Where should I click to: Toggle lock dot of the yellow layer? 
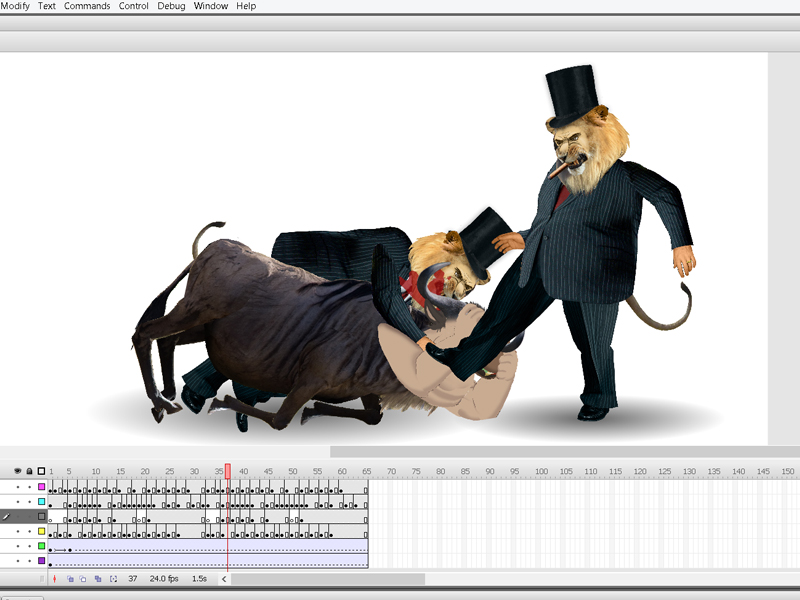[x=30, y=531]
